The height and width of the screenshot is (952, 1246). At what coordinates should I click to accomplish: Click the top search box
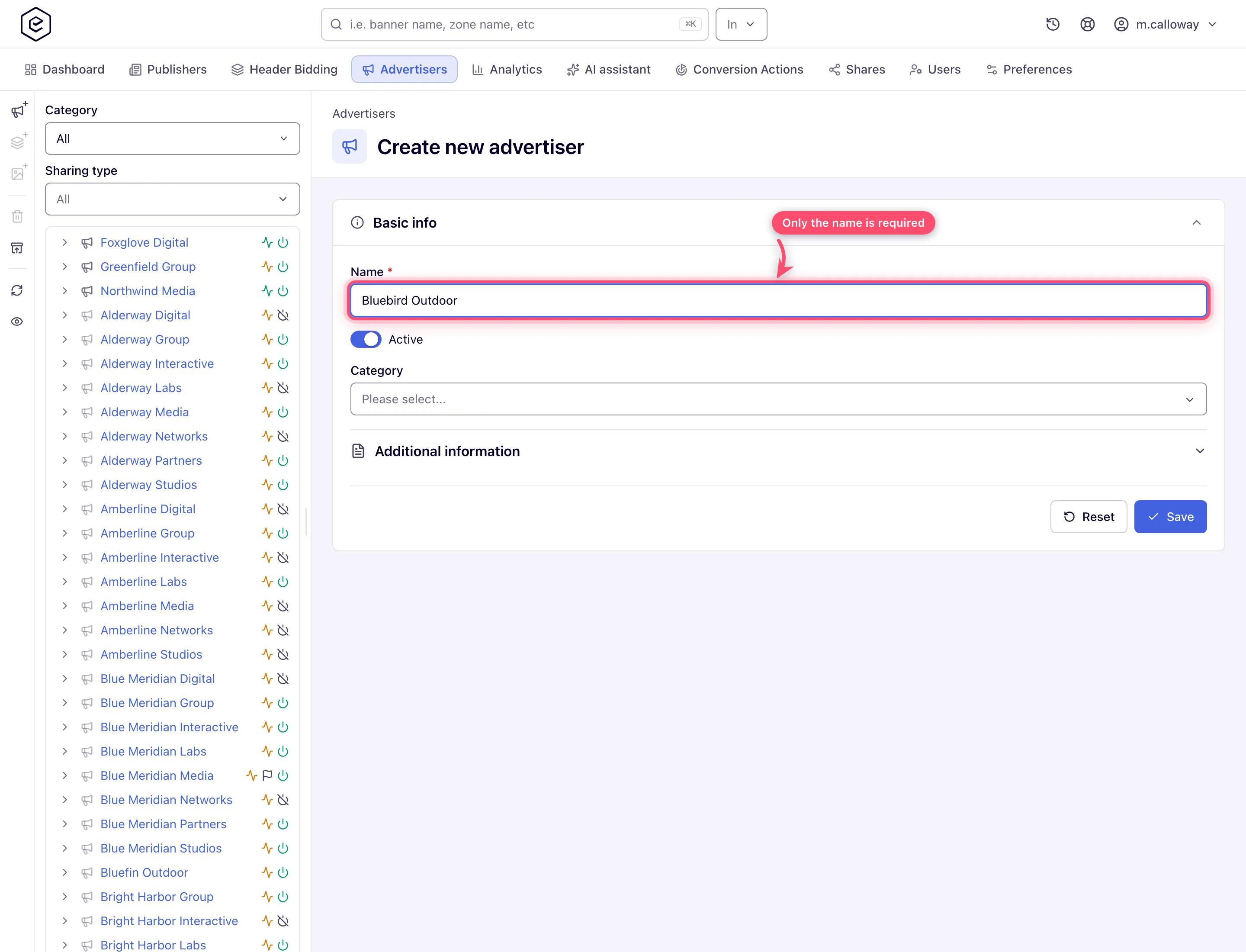(x=514, y=24)
